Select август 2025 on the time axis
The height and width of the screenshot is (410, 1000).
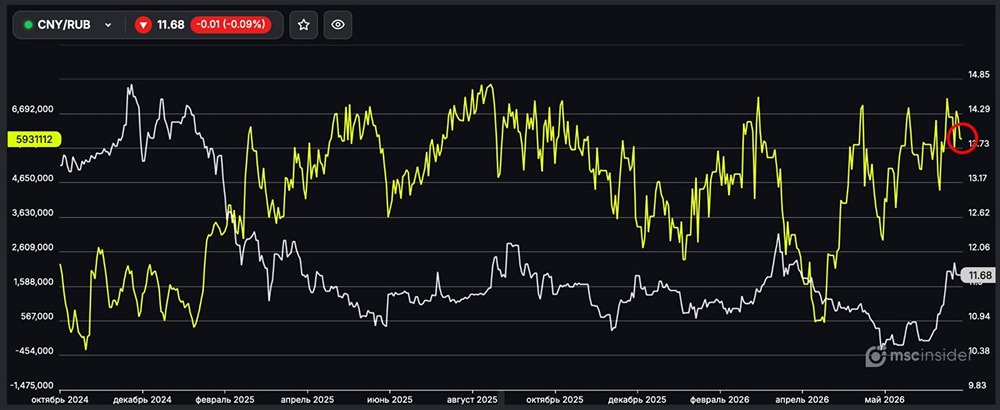[x=473, y=399]
